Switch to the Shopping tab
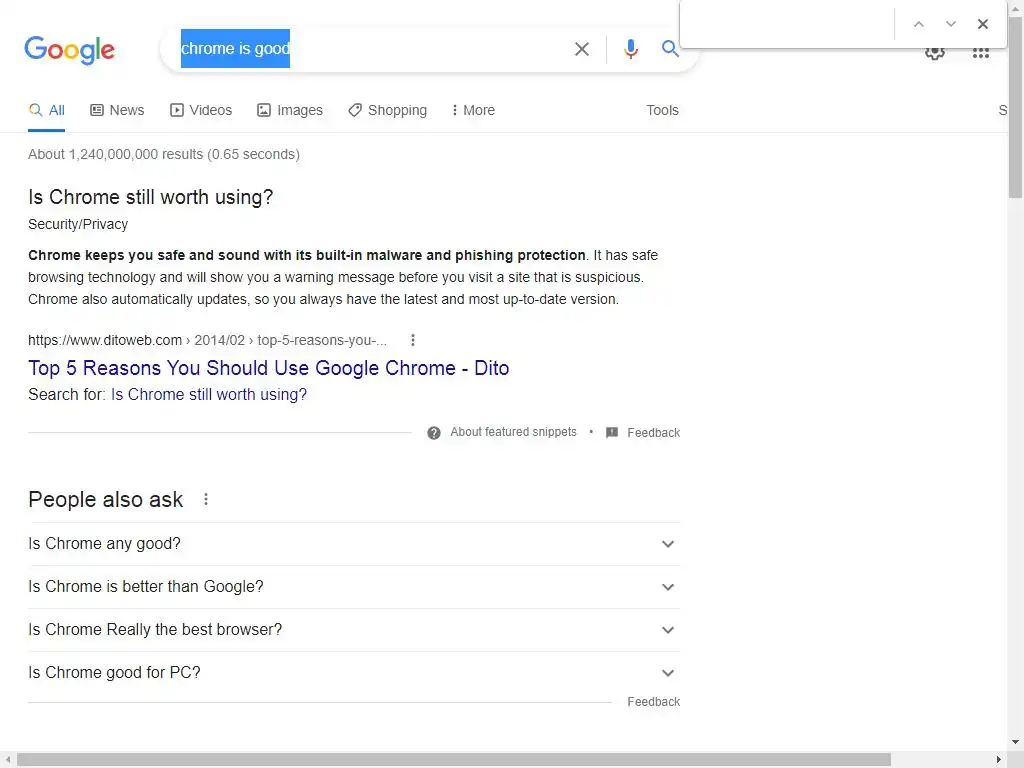Image resolution: width=1024 pixels, height=768 pixels. (387, 110)
